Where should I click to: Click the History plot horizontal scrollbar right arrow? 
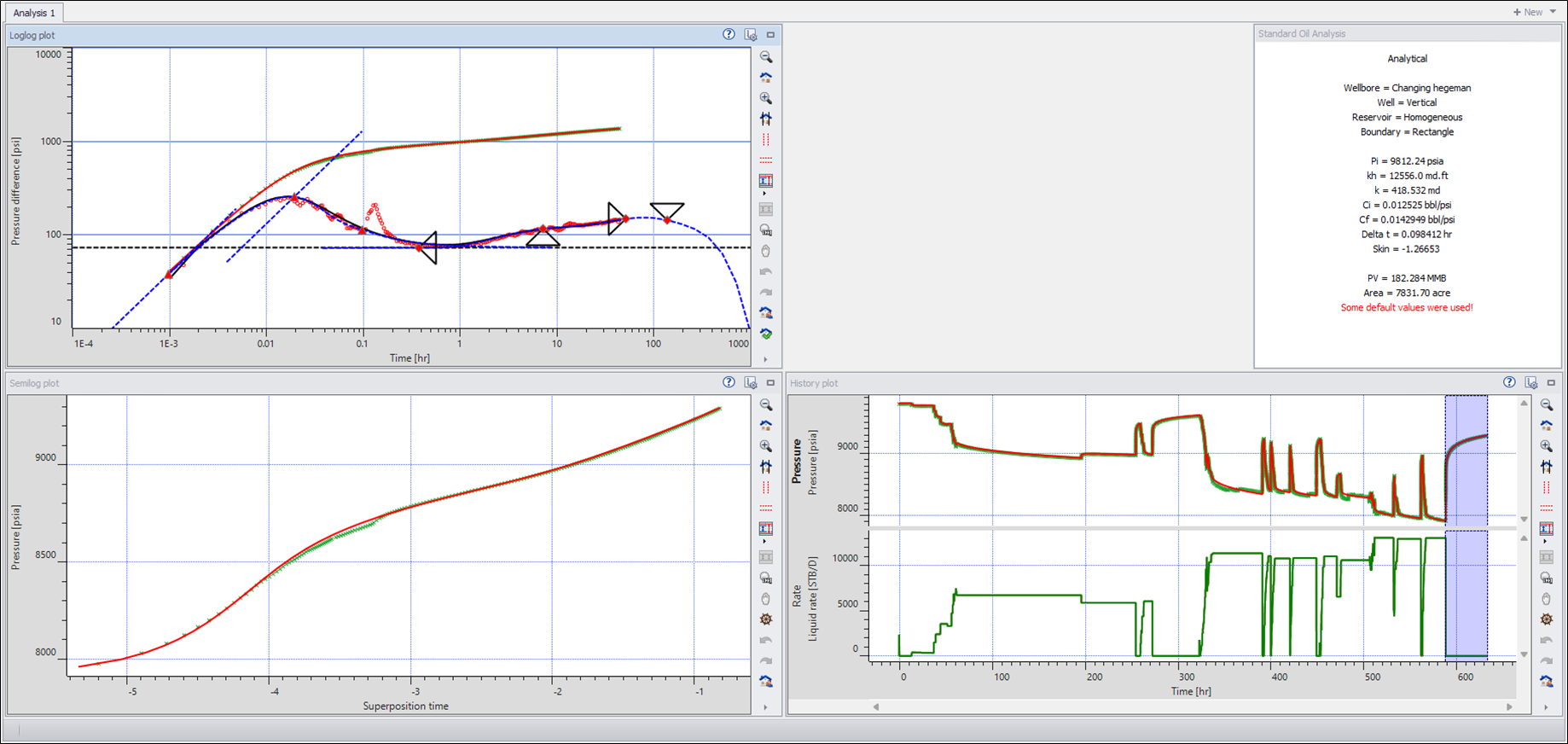tap(1509, 706)
